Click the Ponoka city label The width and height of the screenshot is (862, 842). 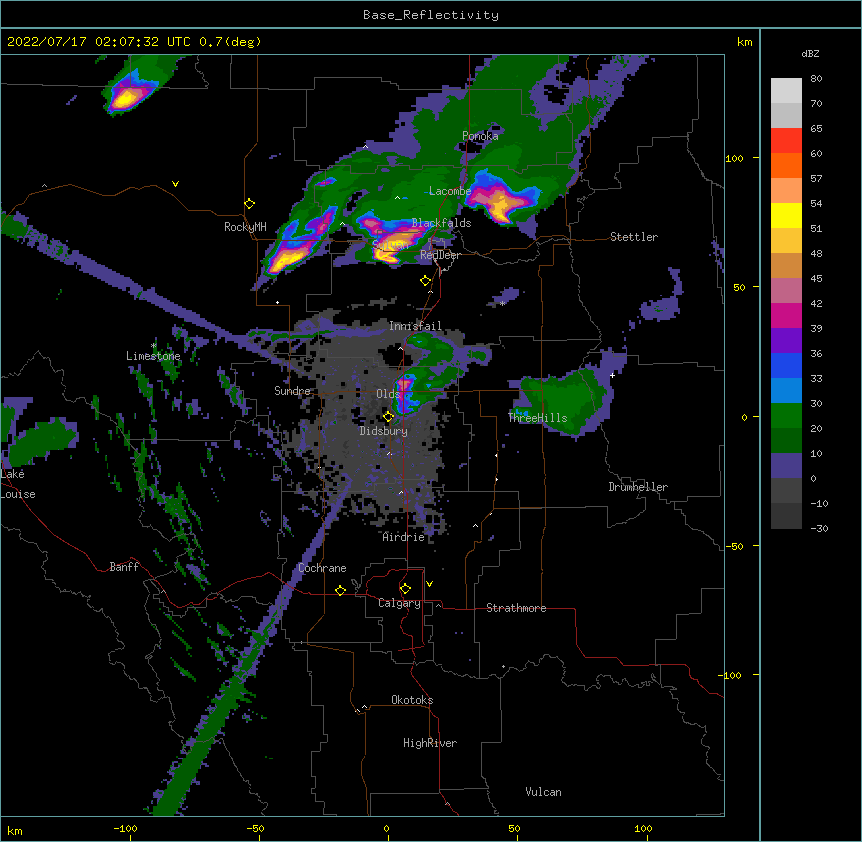pos(480,136)
